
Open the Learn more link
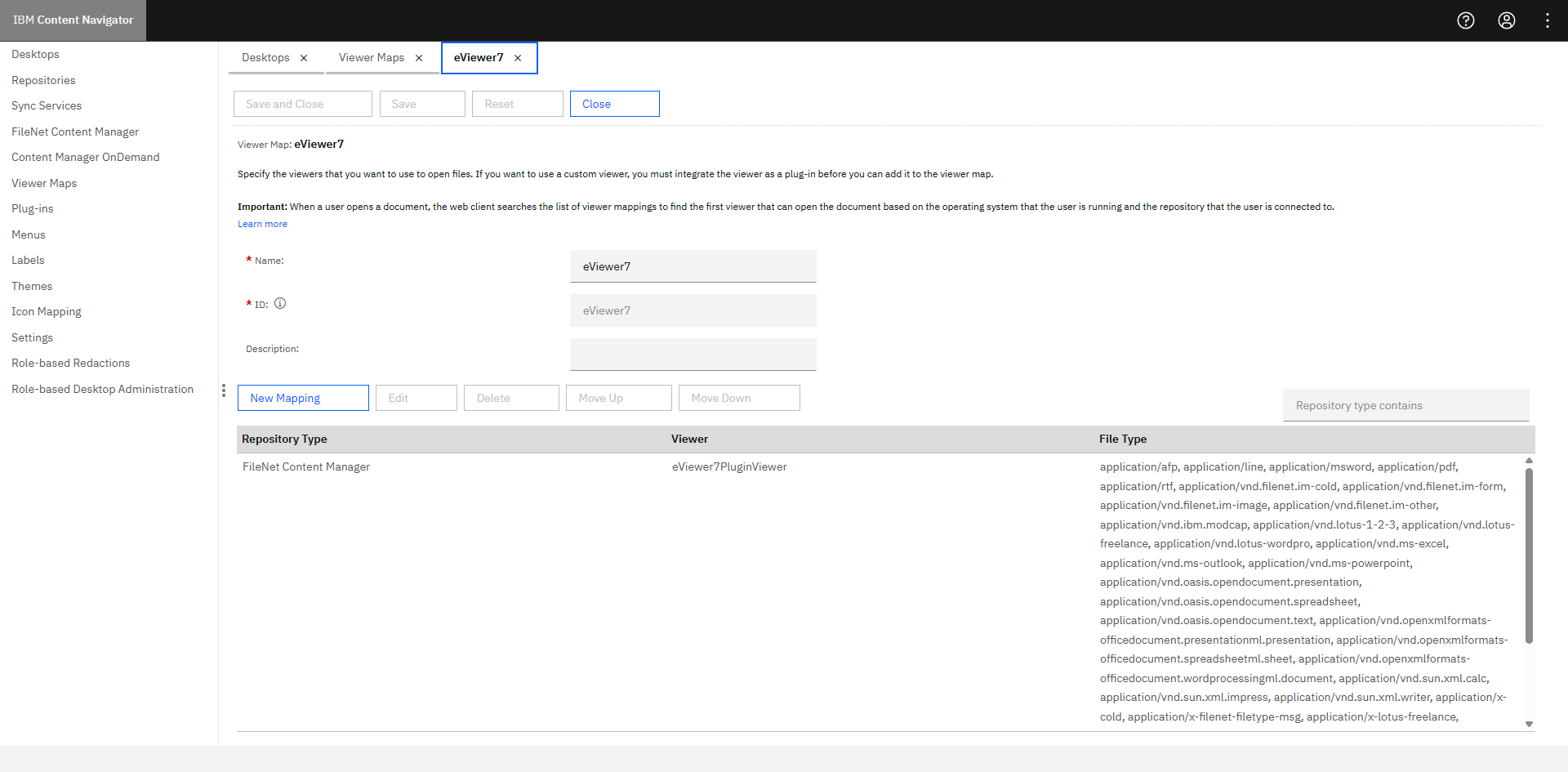click(x=261, y=223)
